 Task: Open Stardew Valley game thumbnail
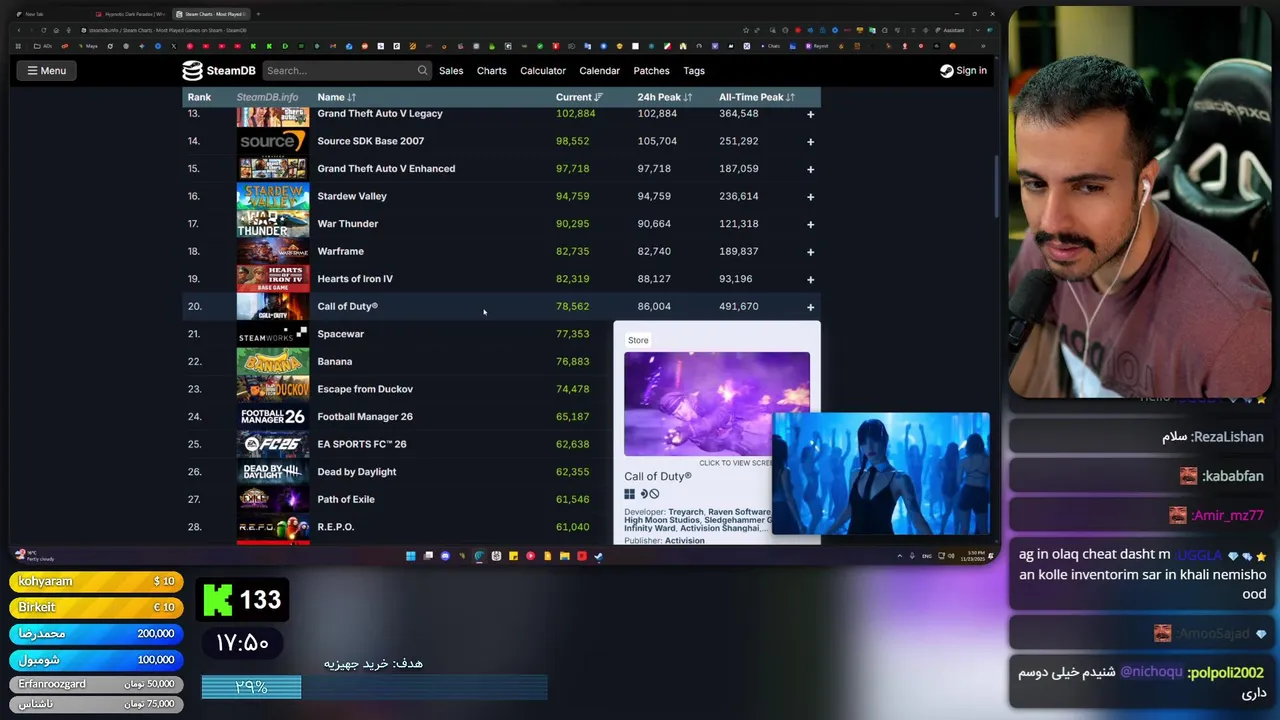(x=273, y=196)
